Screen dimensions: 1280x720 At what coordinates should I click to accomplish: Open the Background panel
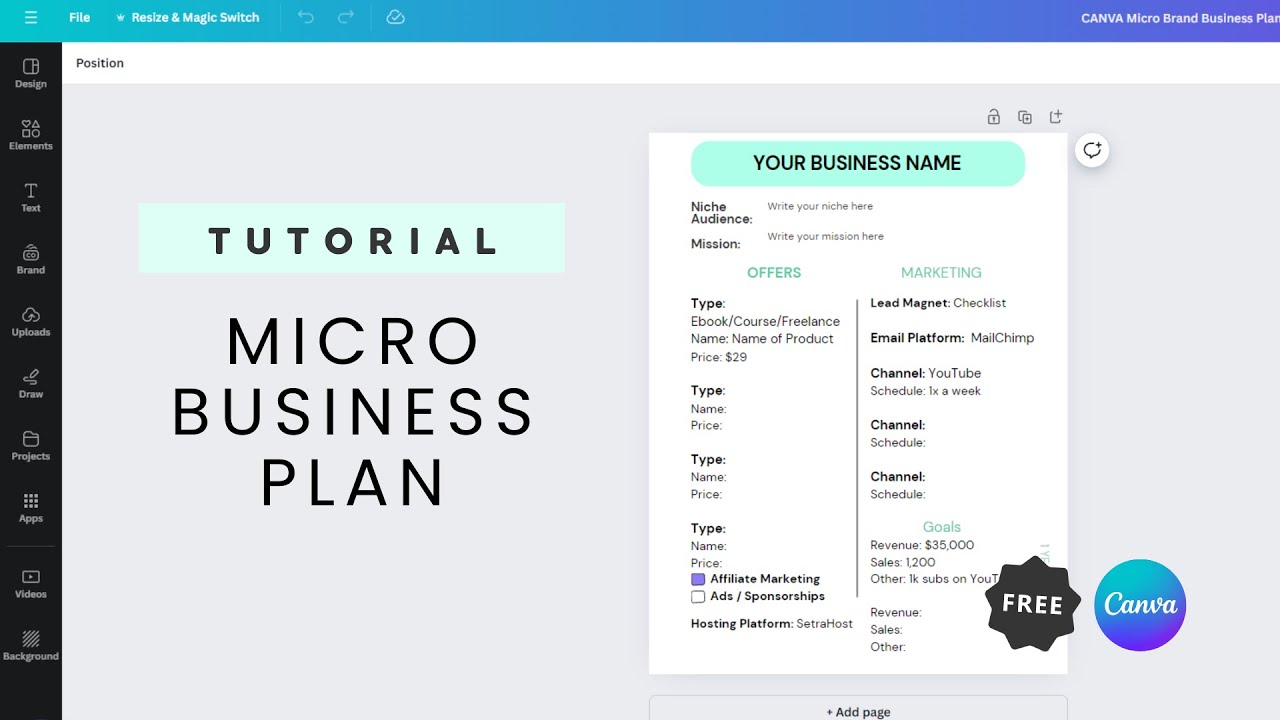click(x=31, y=646)
